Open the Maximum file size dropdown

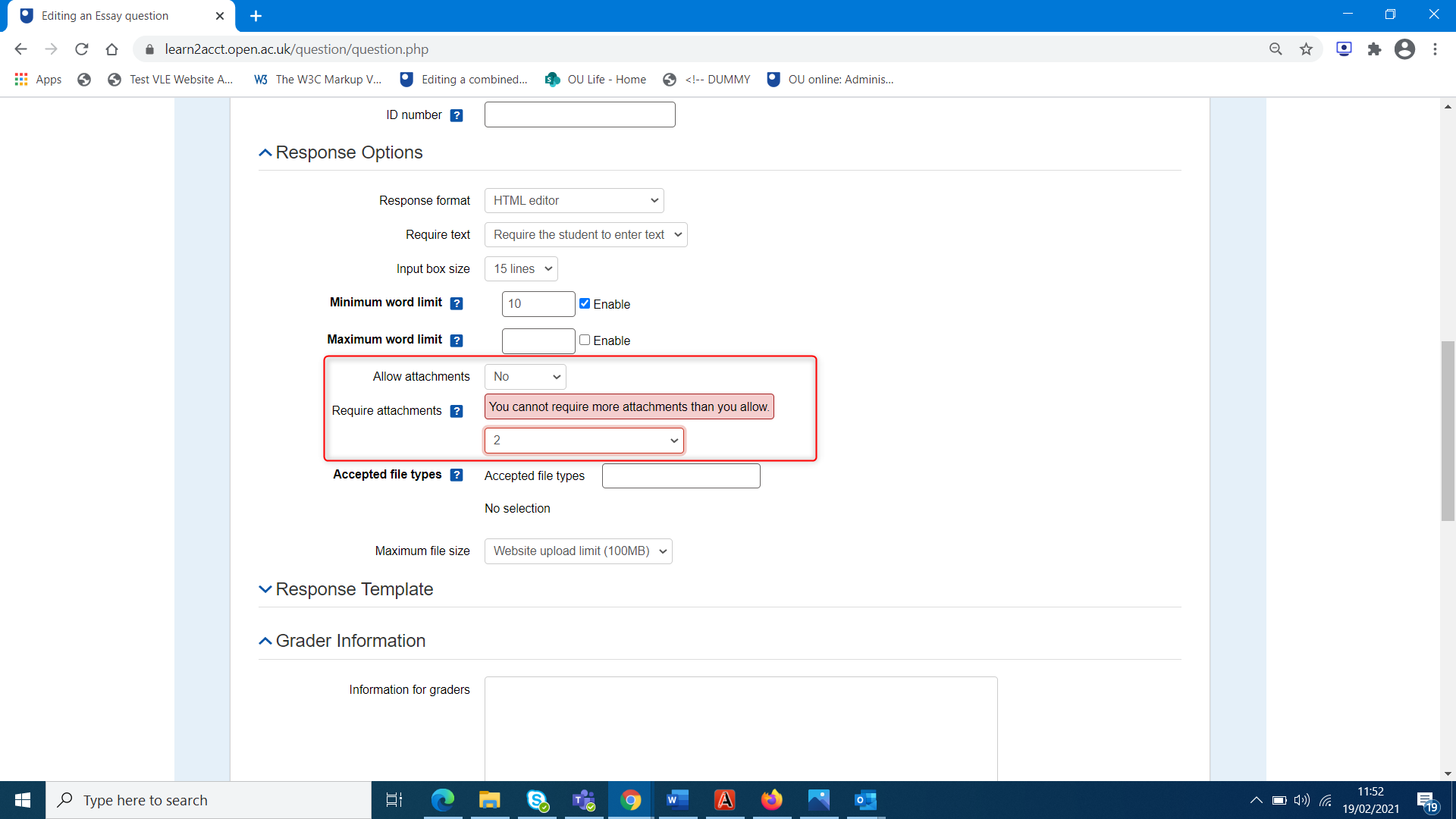(579, 551)
